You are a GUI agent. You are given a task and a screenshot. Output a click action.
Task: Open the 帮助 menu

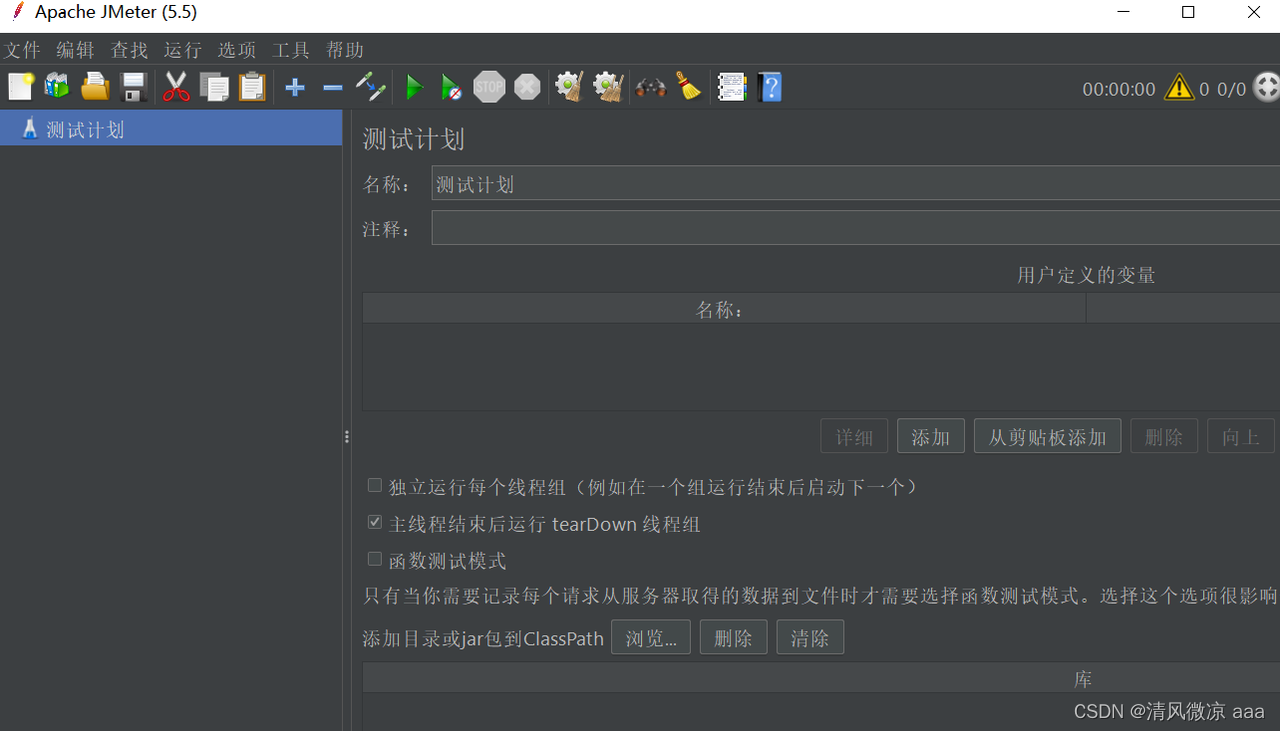point(345,50)
